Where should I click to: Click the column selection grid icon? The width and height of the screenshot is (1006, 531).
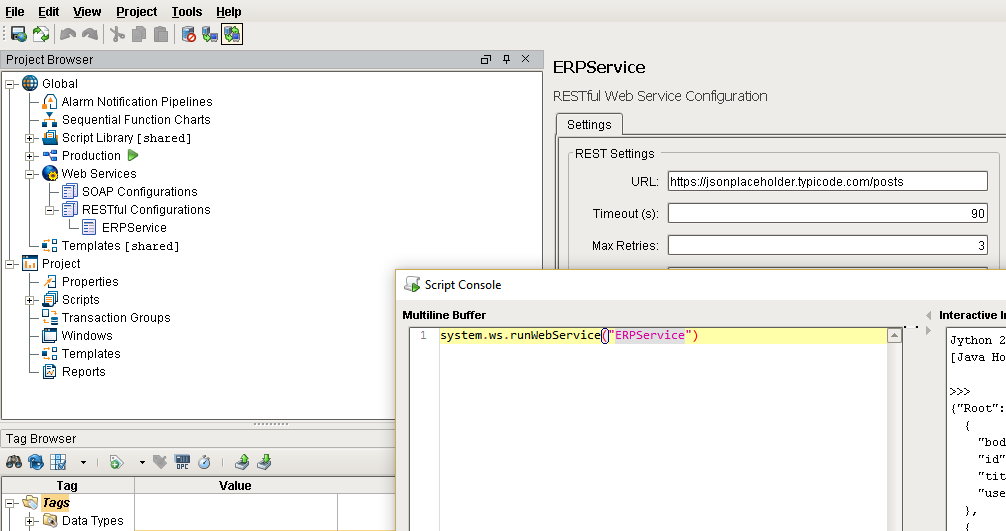tap(58, 462)
